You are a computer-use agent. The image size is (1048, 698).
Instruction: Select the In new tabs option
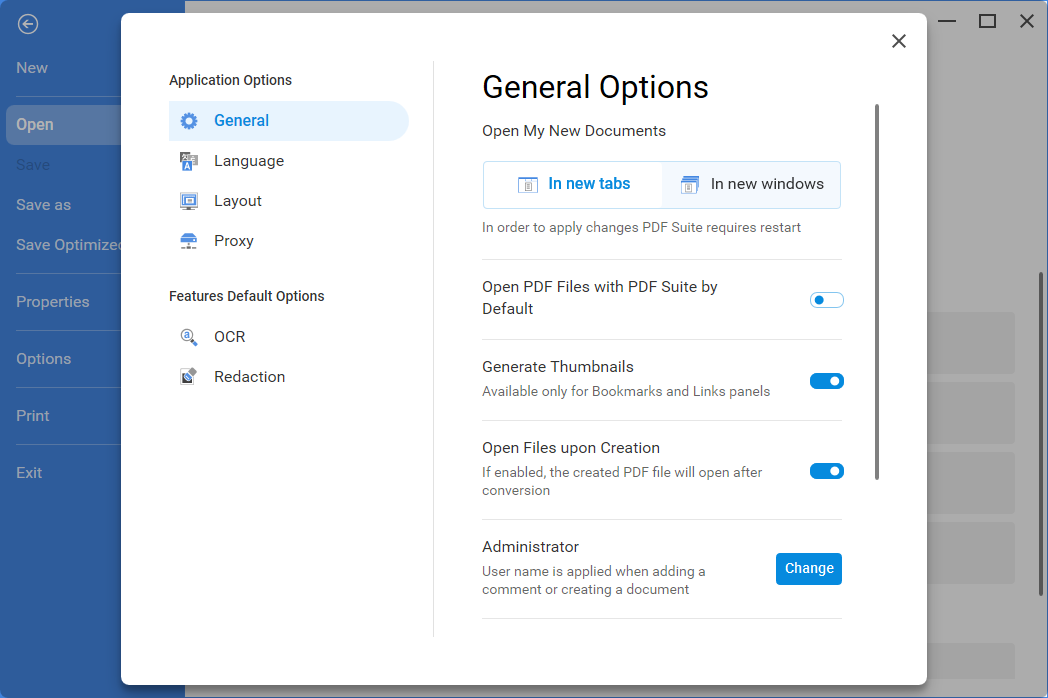573,185
